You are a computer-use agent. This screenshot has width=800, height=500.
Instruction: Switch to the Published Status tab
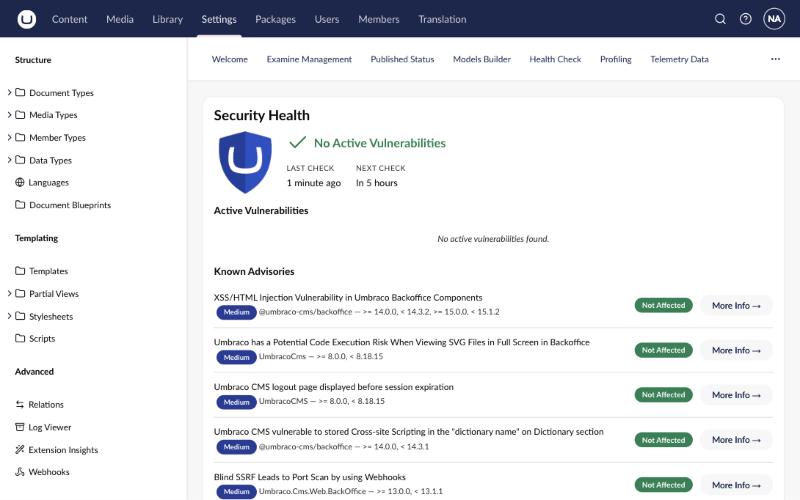pos(402,59)
